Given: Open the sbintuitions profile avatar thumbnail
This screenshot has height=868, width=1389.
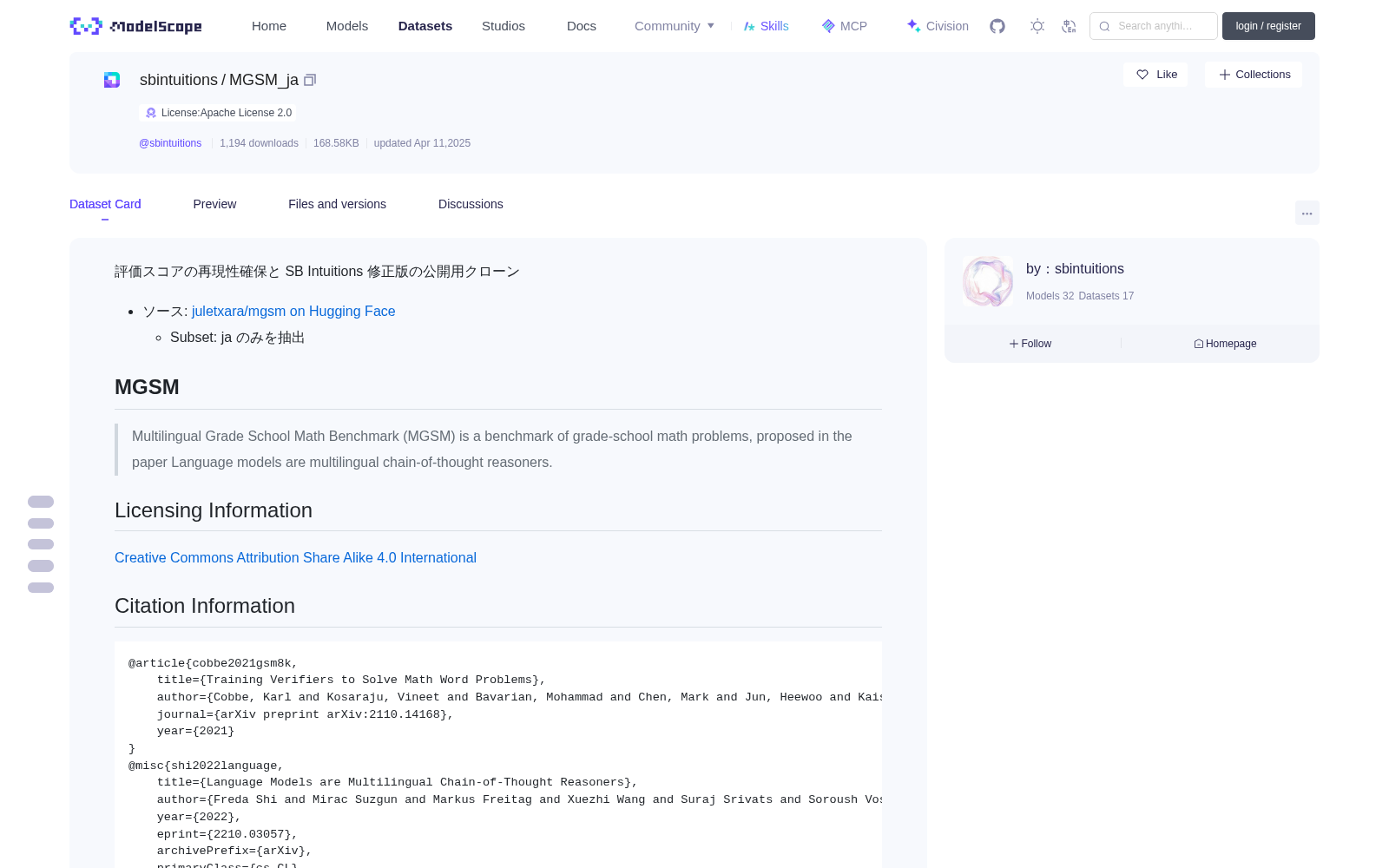Looking at the screenshot, I should [988, 281].
